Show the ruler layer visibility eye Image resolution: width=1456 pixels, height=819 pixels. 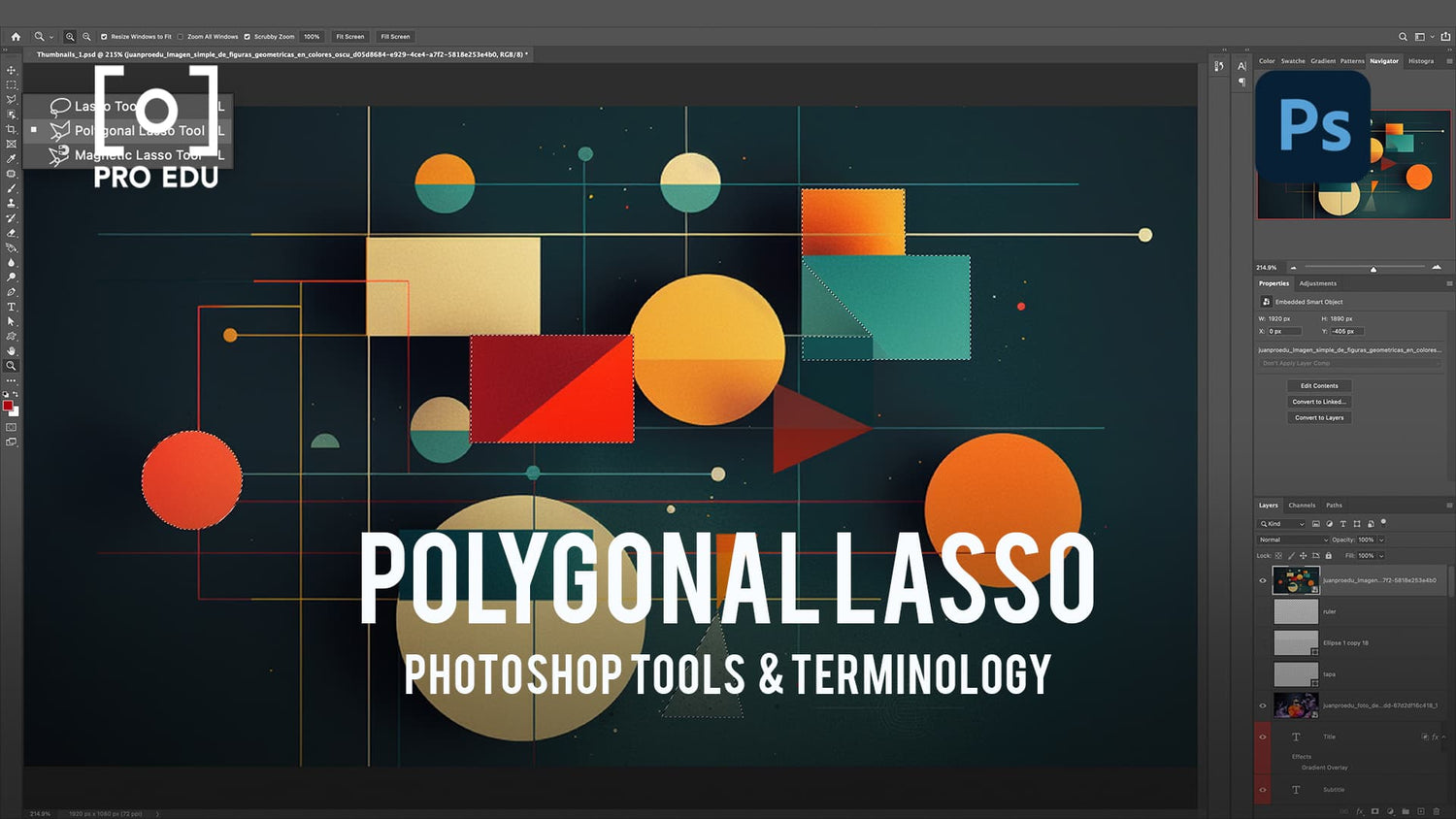1263,611
